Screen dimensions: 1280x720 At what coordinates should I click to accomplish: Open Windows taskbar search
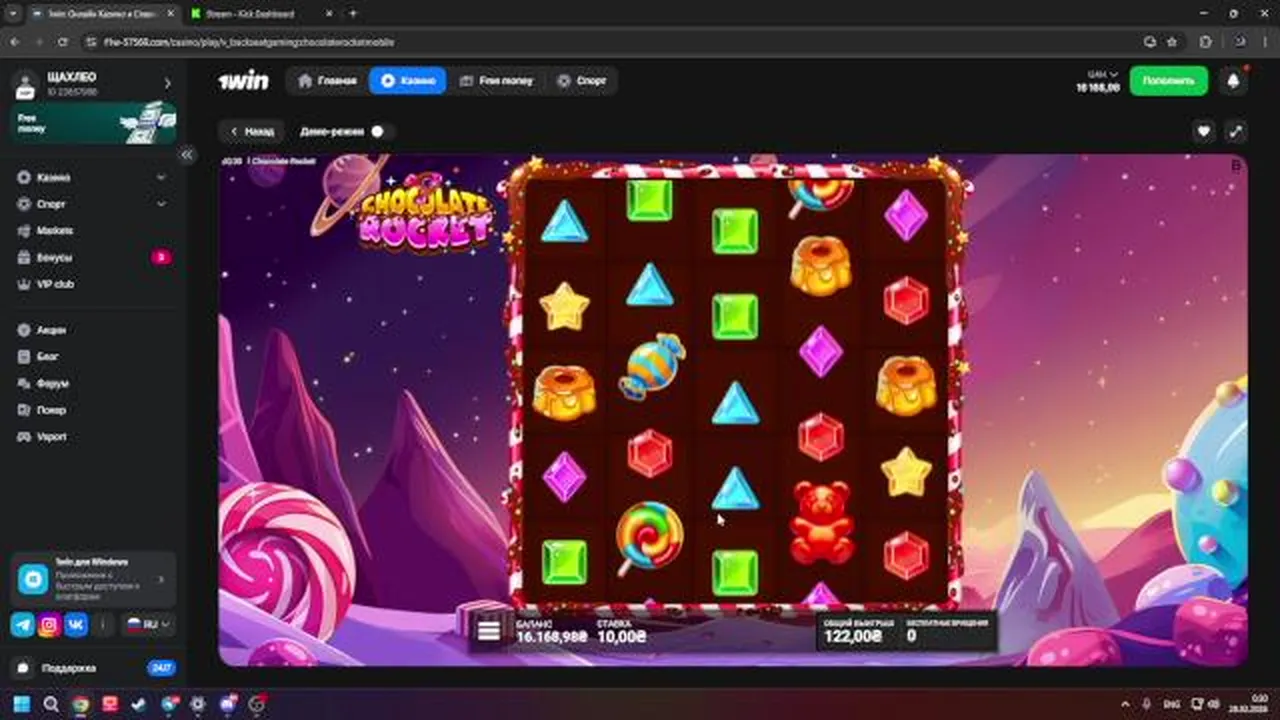pos(51,704)
